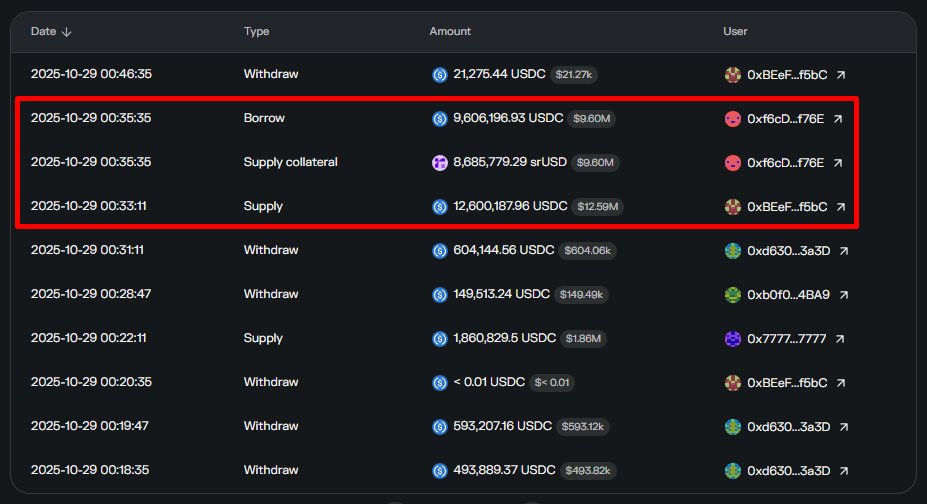This screenshot has height=504, width=927.
Task: Click the Amount column header
Action: click(x=450, y=31)
